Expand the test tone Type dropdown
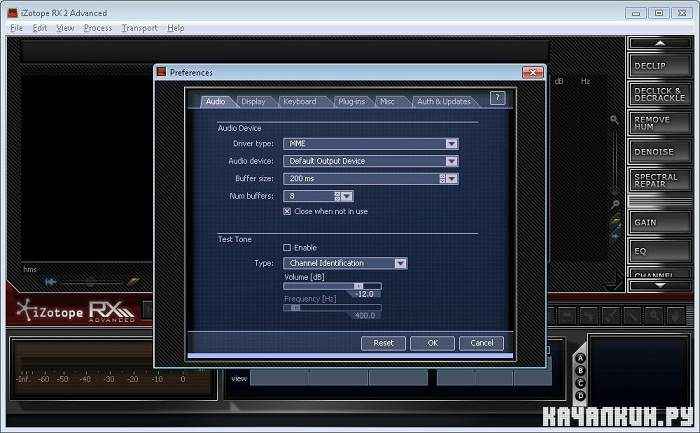700x433 pixels. click(400, 263)
